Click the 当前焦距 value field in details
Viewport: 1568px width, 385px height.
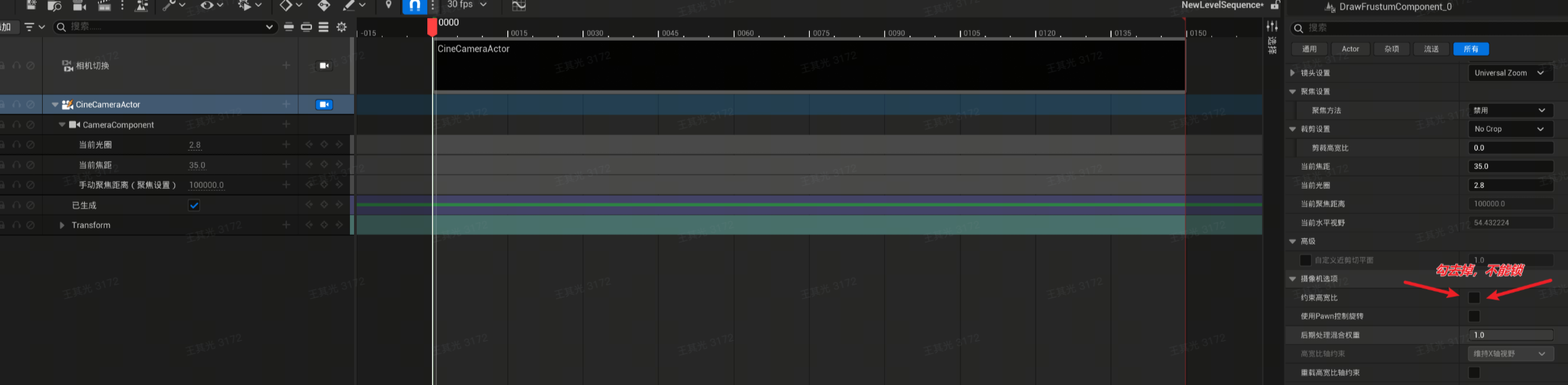(x=1509, y=166)
